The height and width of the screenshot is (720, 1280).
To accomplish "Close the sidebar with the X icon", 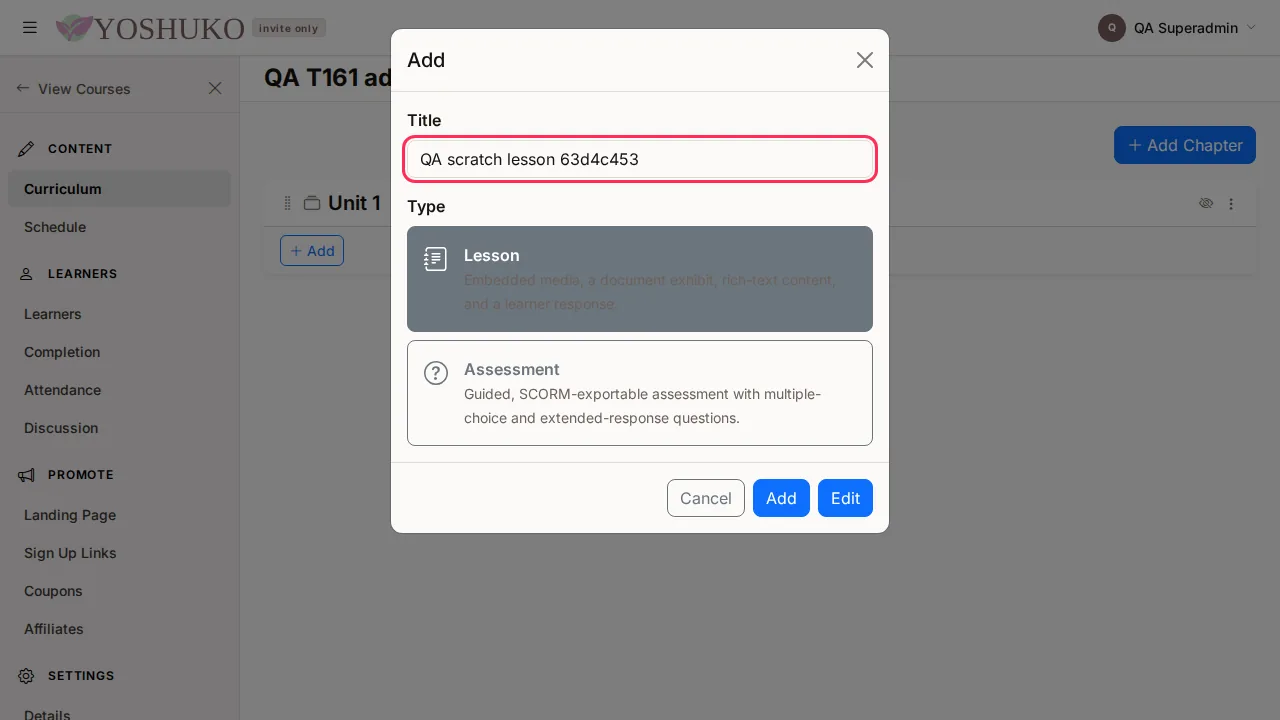I will [215, 88].
